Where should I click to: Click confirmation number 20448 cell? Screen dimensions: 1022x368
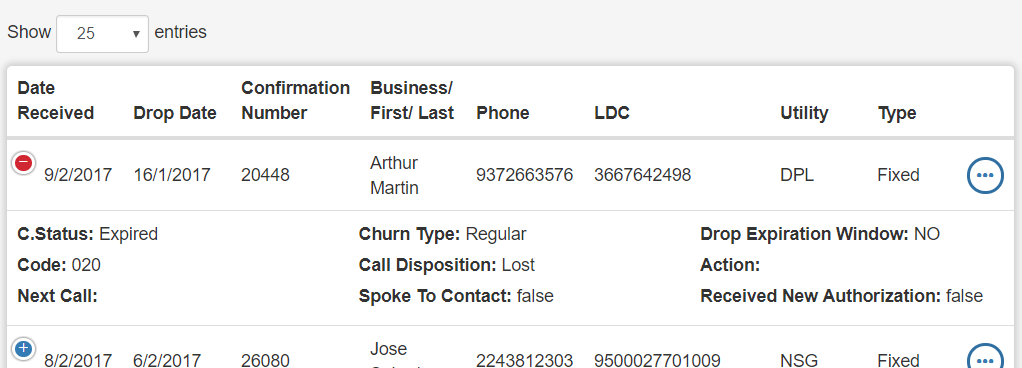tap(265, 175)
